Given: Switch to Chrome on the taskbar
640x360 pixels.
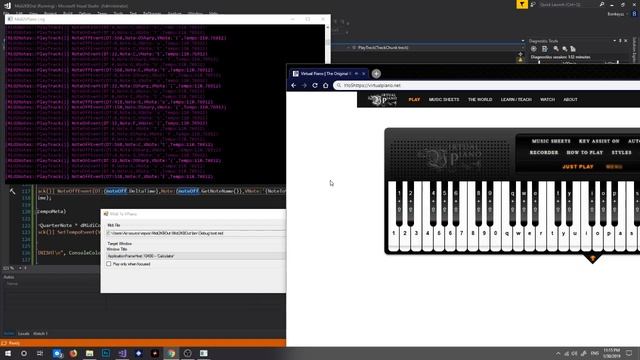Looking at the screenshot, I should click(171, 353).
